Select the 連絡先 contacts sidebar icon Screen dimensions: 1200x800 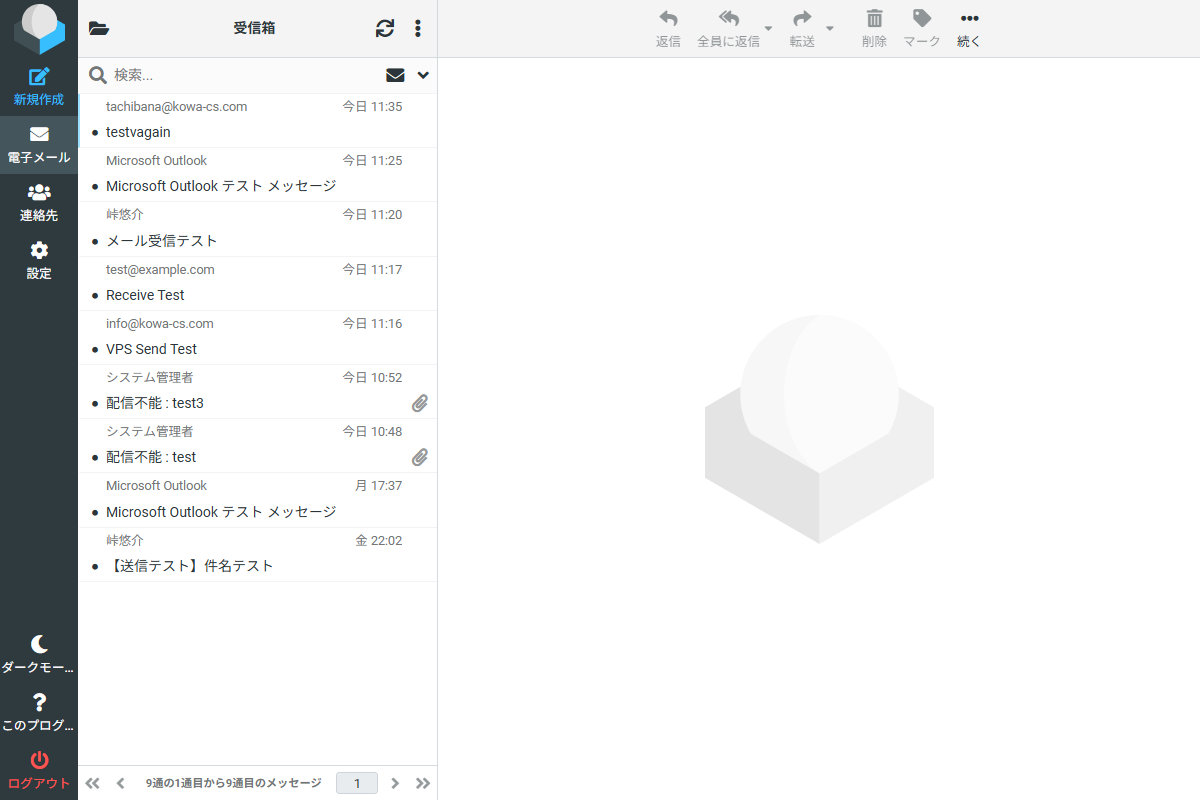39,202
